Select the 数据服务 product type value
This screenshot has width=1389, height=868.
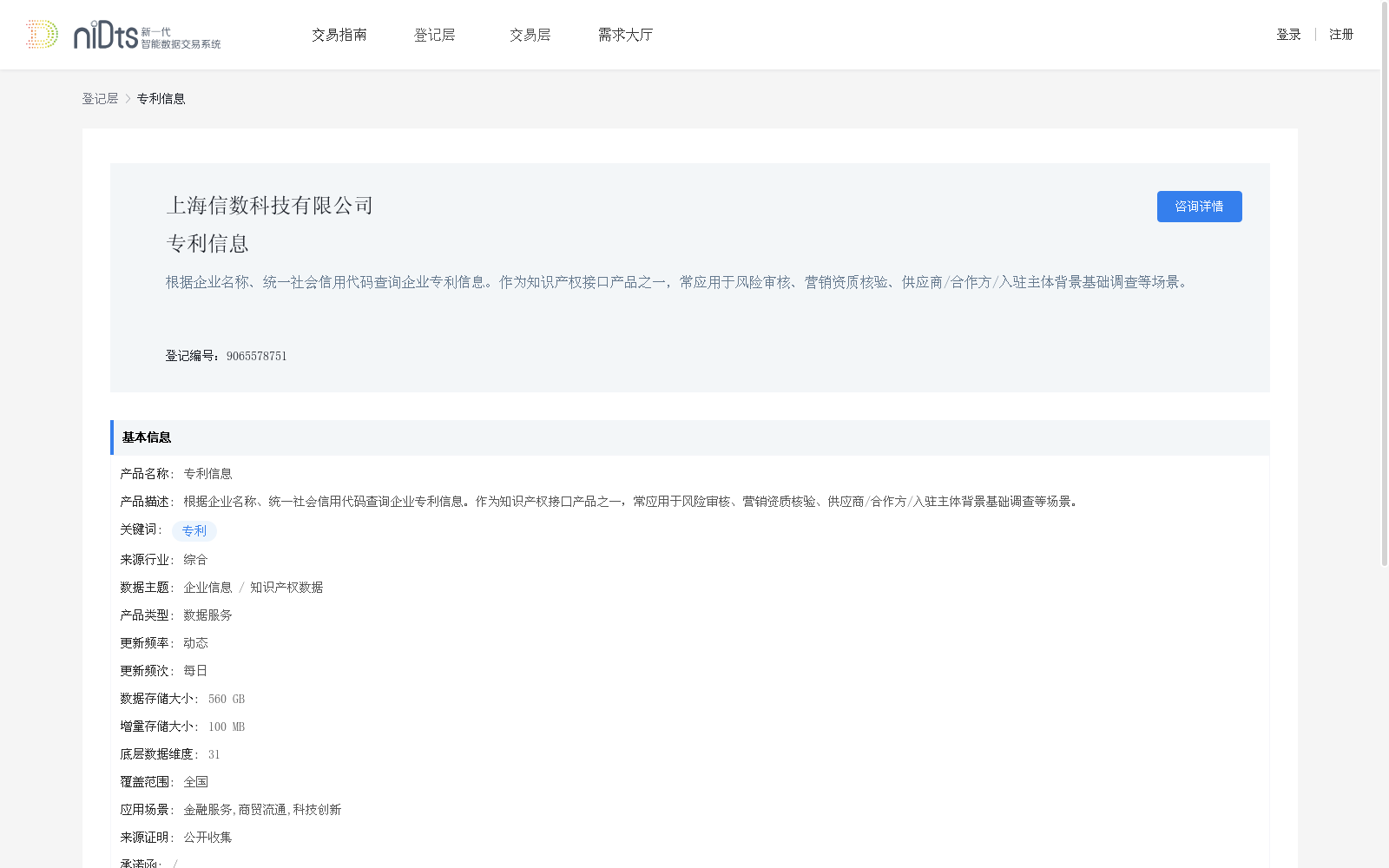pyautogui.click(x=207, y=615)
